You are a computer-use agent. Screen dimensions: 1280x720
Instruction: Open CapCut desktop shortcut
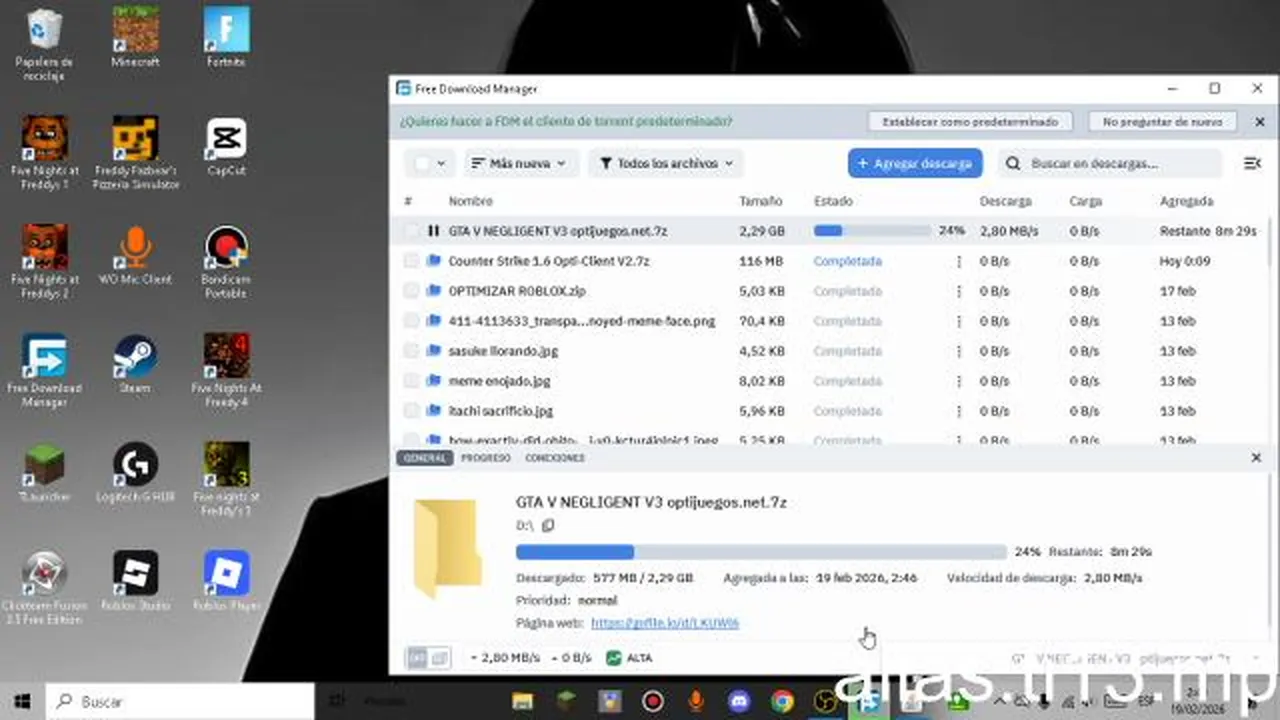tap(226, 147)
